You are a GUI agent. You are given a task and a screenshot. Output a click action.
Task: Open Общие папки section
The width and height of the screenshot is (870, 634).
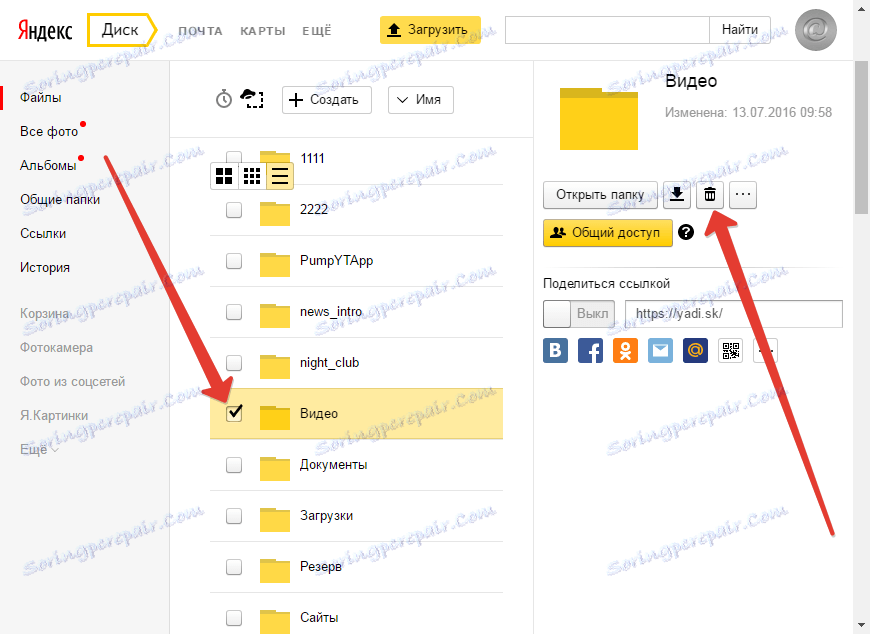tap(60, 200)
